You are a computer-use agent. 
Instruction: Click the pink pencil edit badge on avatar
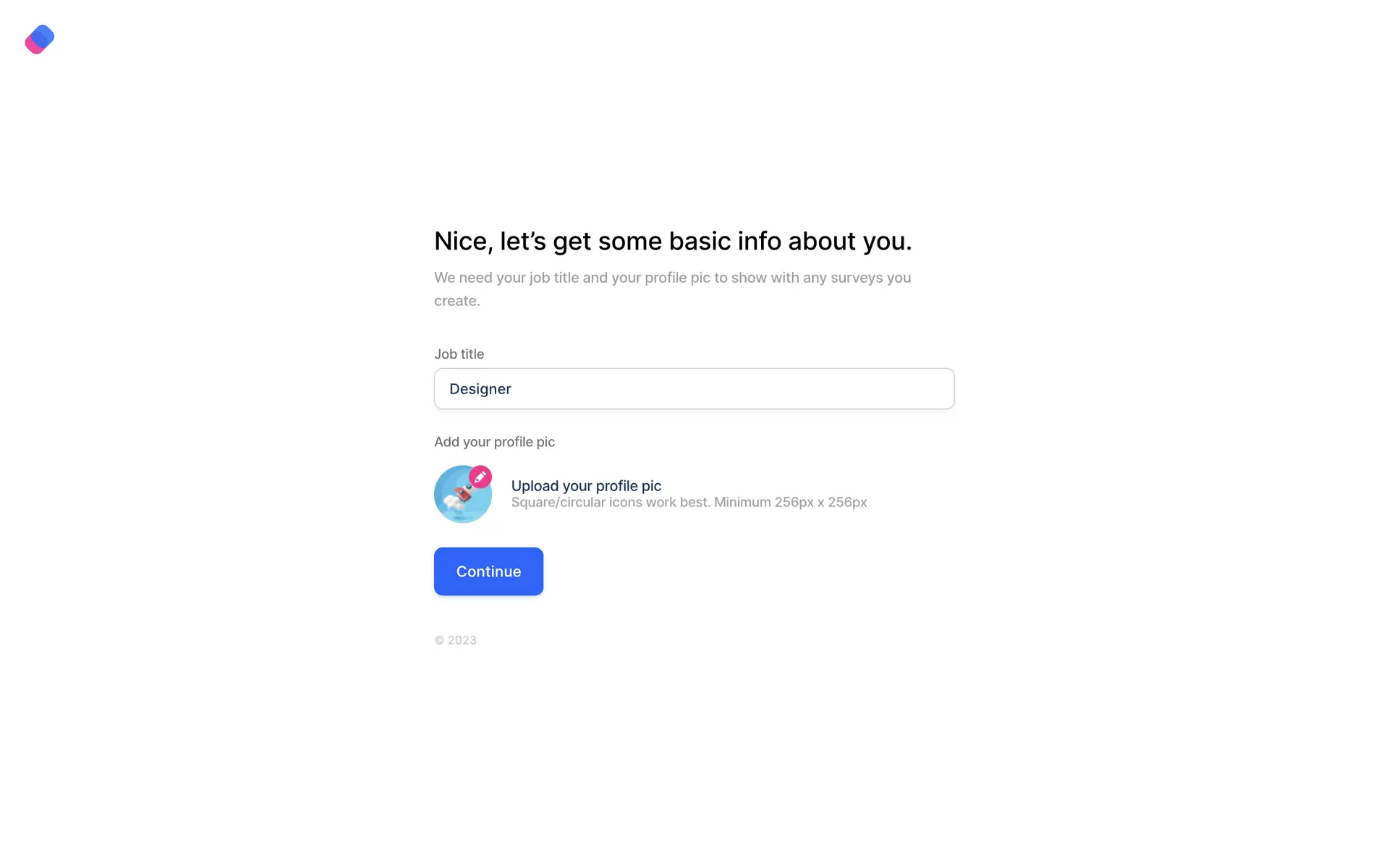(480, 477)
